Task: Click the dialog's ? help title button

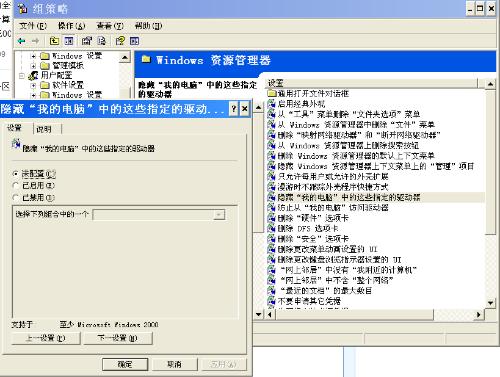Action: click(x=234, y=109)
